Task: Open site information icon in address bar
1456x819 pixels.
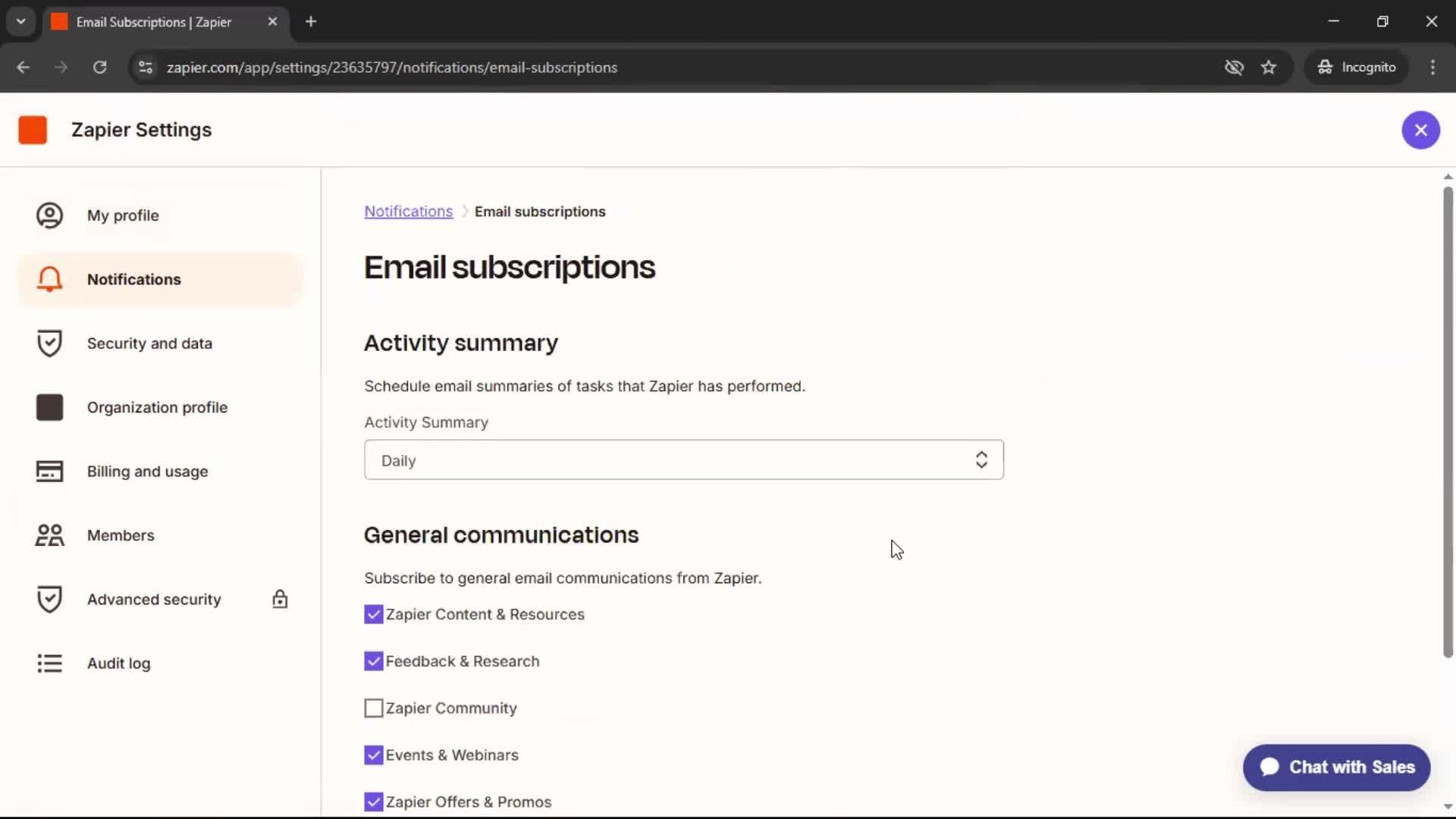Action: [x=146, y=67]
